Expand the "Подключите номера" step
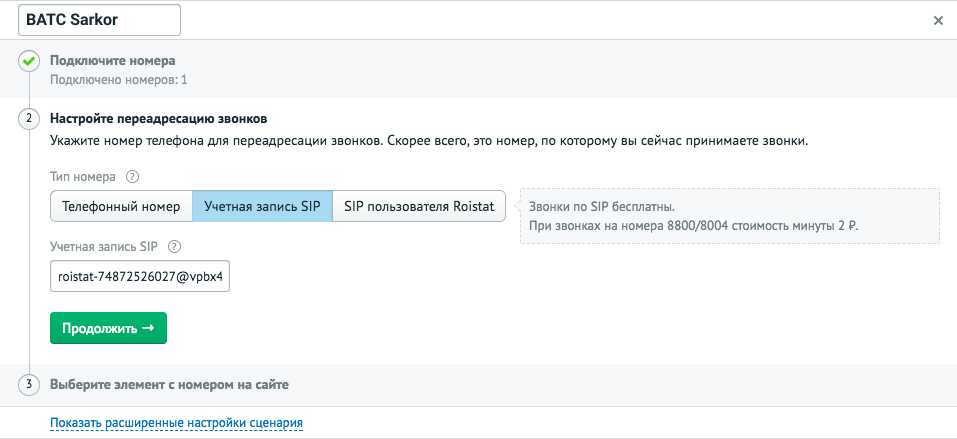 click(x=112, y=61)
